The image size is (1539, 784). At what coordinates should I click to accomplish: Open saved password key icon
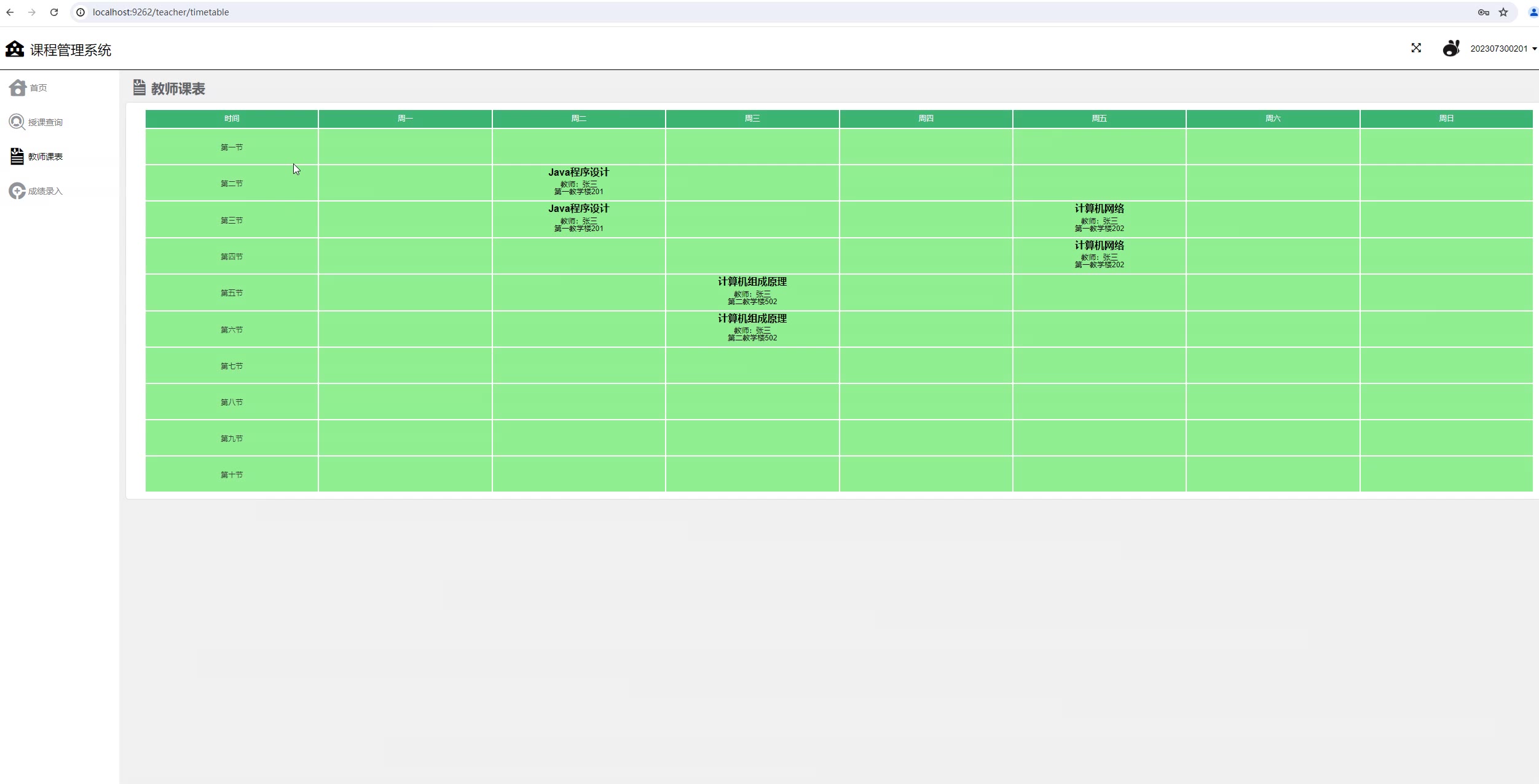(1483, 12)
